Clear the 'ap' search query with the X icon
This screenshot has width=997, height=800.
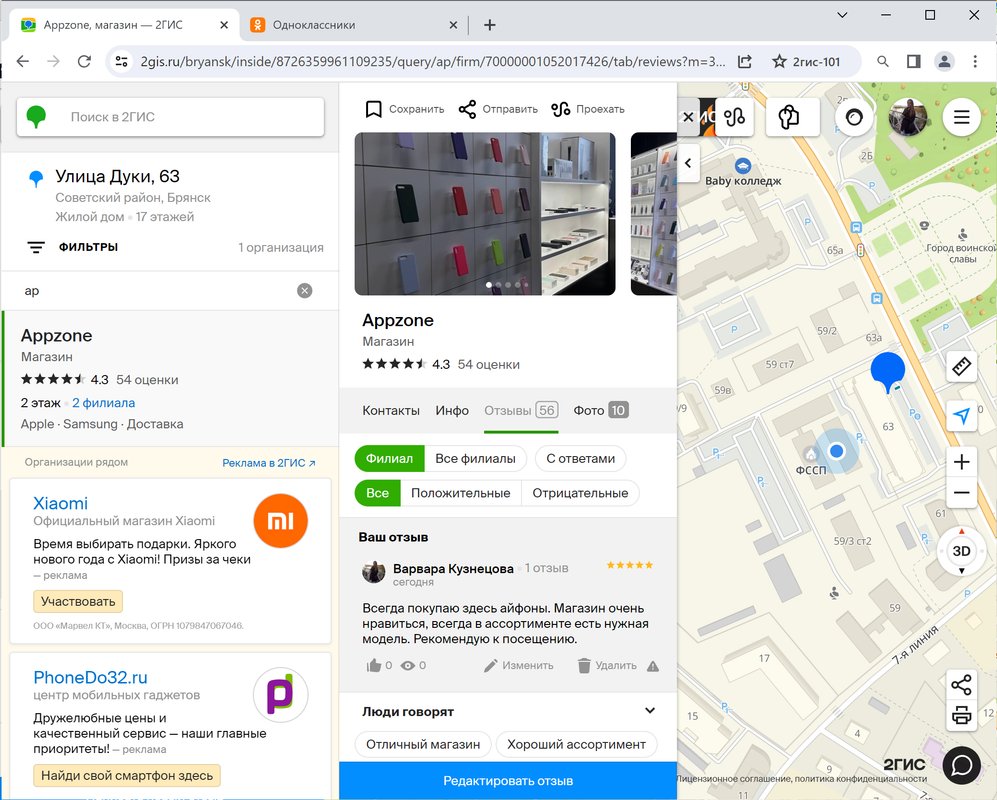[x=305, y=291]
